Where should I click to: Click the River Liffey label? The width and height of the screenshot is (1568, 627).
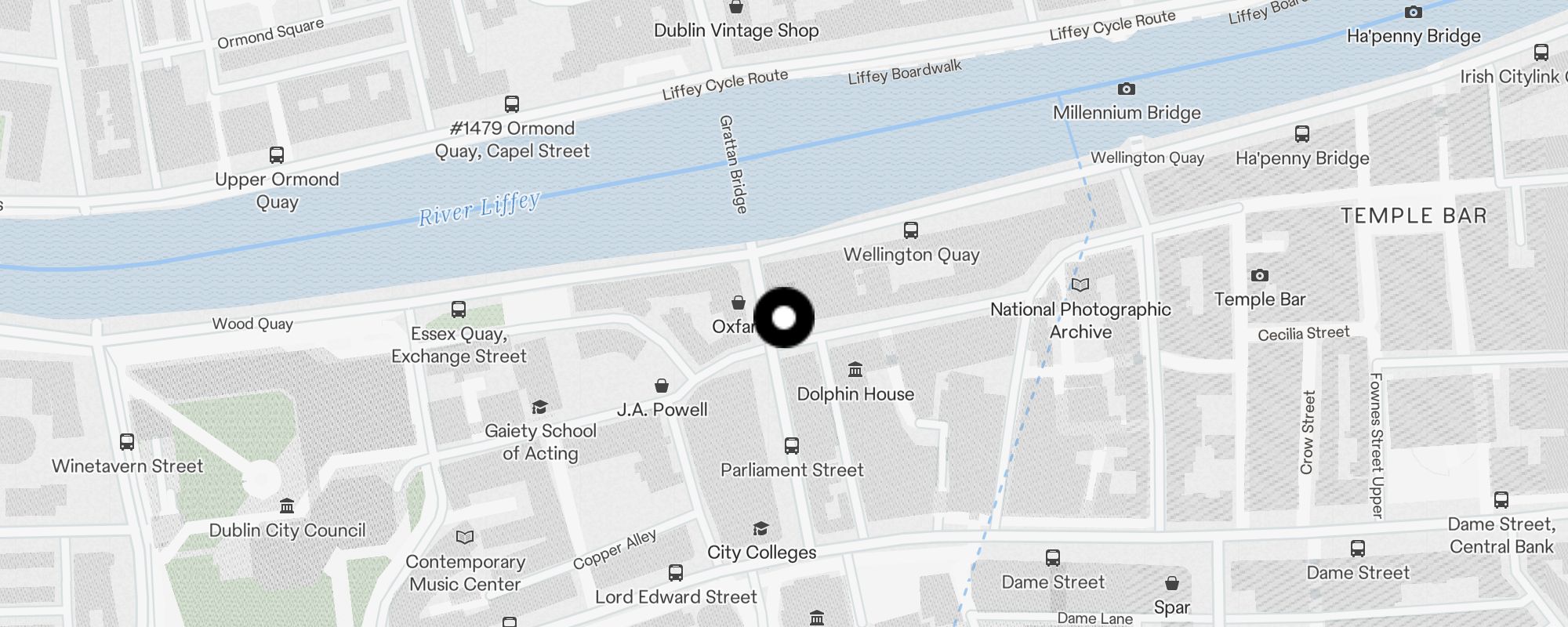pyautogui.click(x=479, y=208)
